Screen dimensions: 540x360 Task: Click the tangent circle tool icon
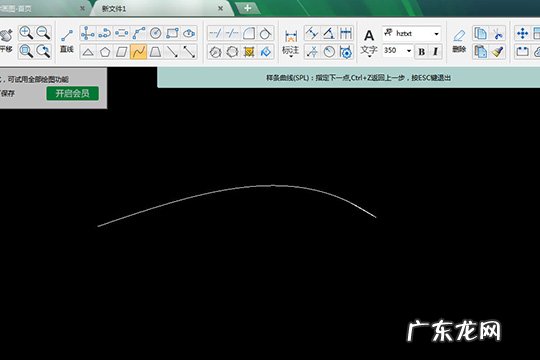click(x=266, y=33)
